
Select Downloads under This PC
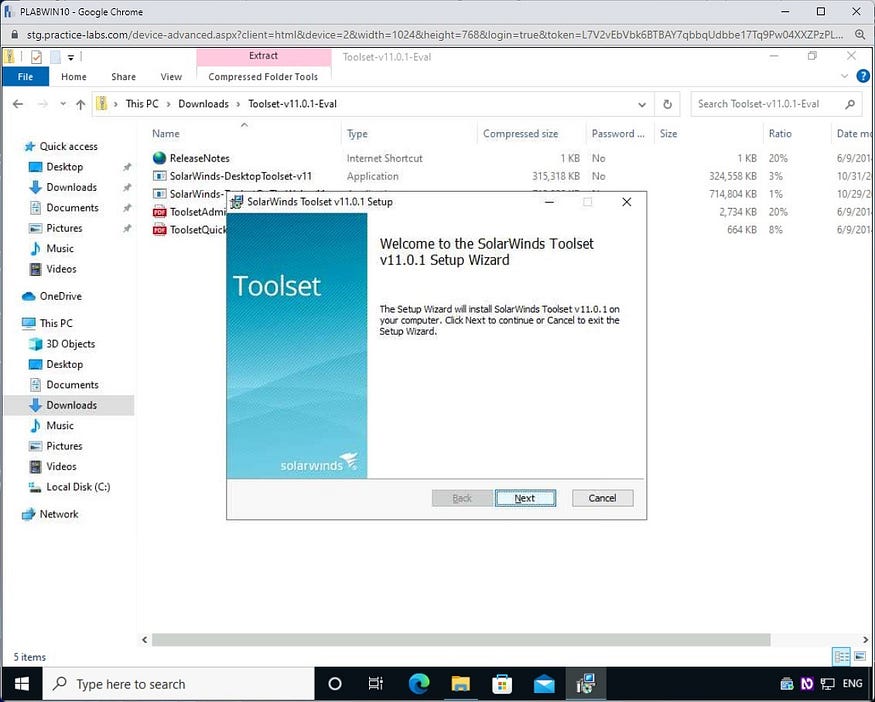click(71, 405)
